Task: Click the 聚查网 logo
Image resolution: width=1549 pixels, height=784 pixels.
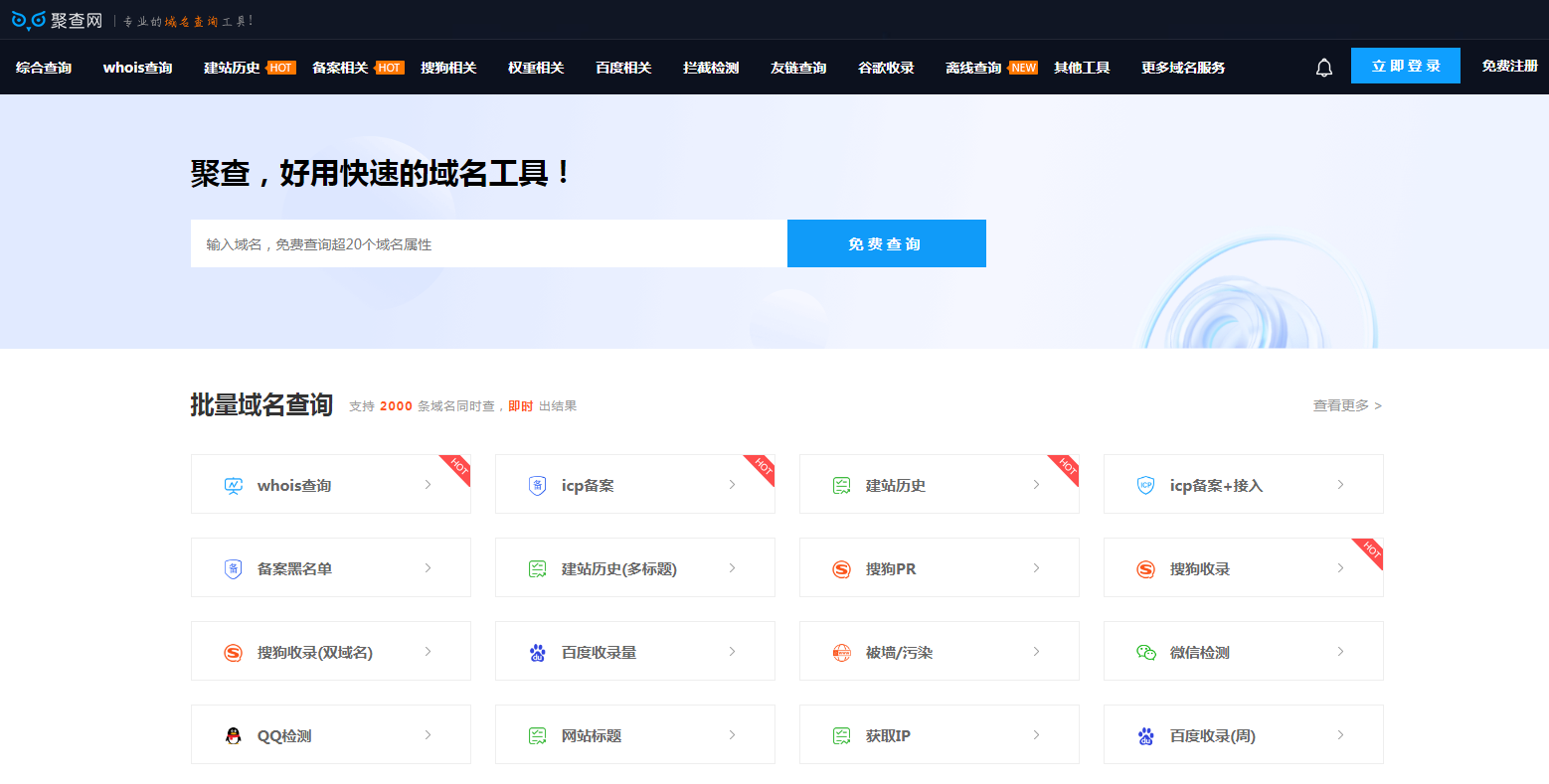Action: (58, 20)
